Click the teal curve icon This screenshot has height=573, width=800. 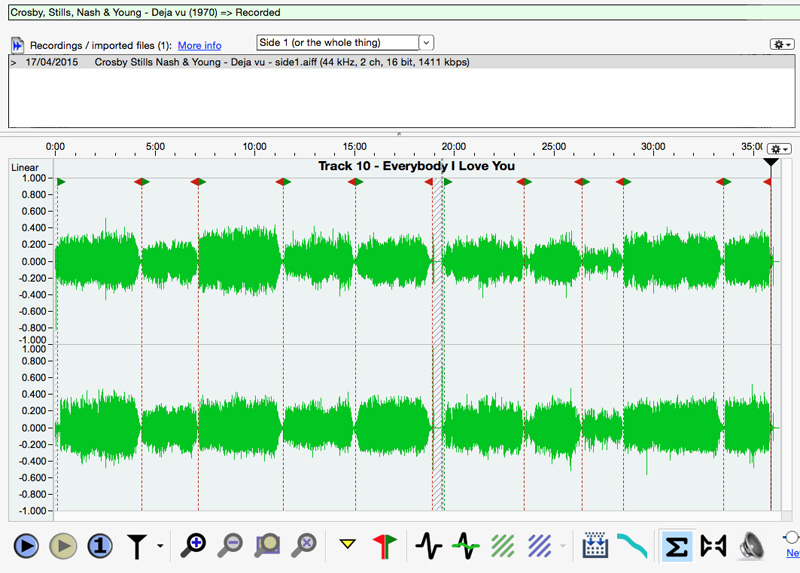coord(632,546)
